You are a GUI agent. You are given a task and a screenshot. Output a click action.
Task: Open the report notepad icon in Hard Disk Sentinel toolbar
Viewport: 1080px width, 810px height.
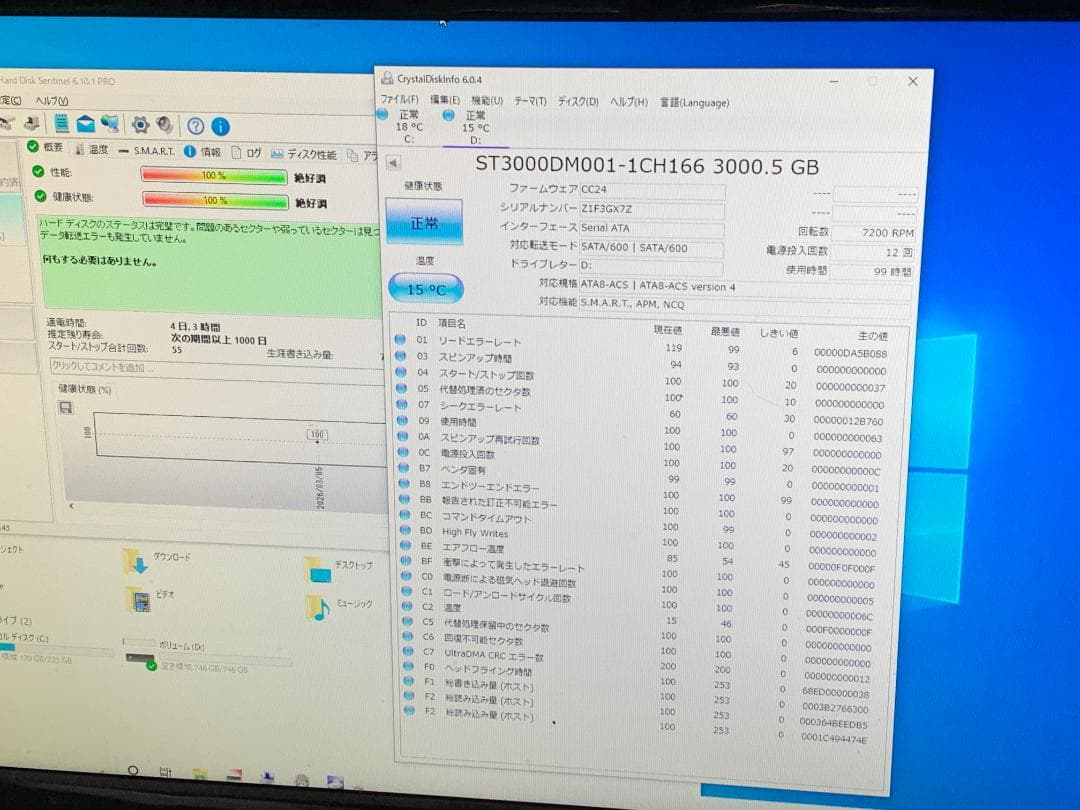[x=61, y=123]
